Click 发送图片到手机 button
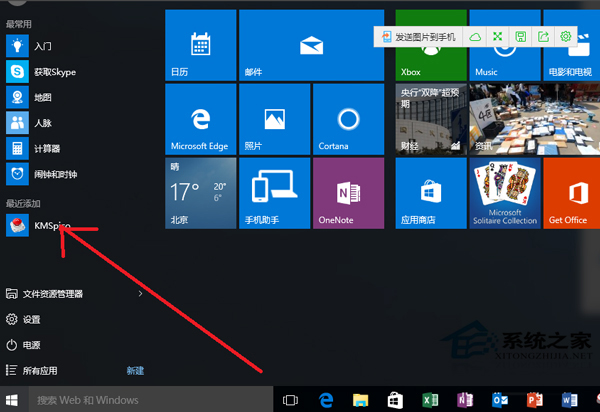 click(417, 37)
